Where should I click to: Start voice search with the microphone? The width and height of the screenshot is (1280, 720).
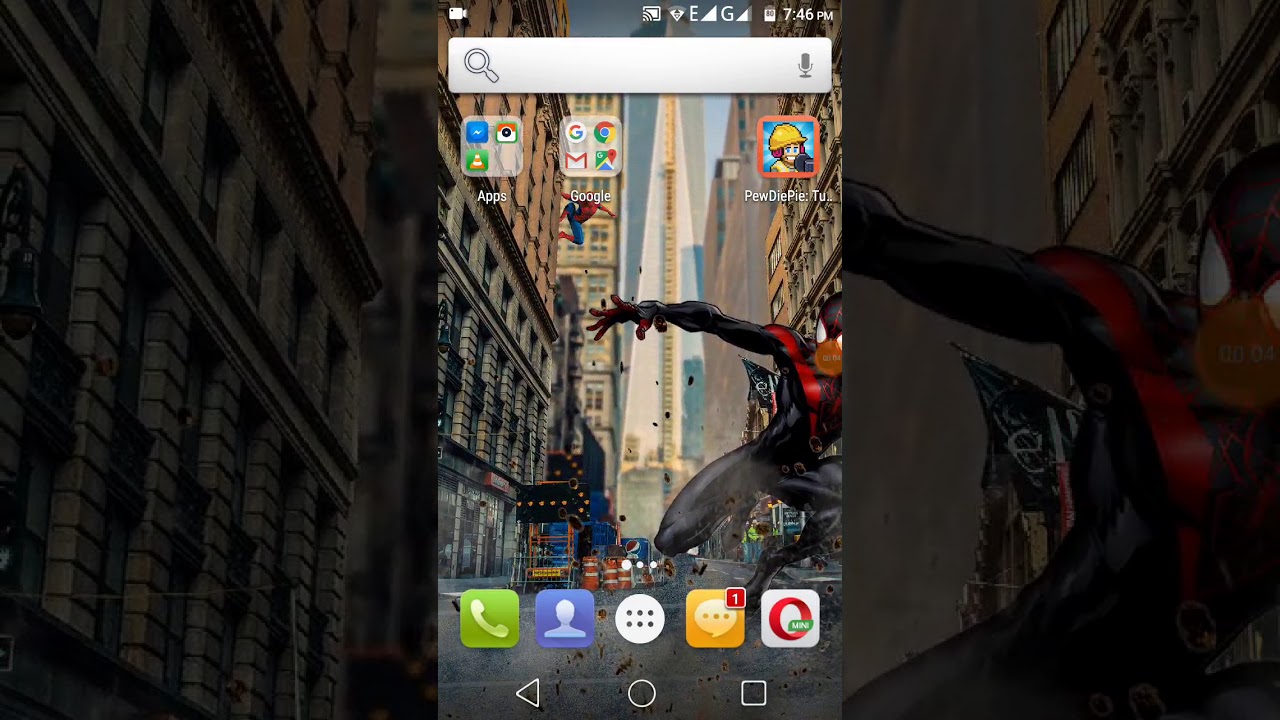pyautogui.click(x=805, y=66)
